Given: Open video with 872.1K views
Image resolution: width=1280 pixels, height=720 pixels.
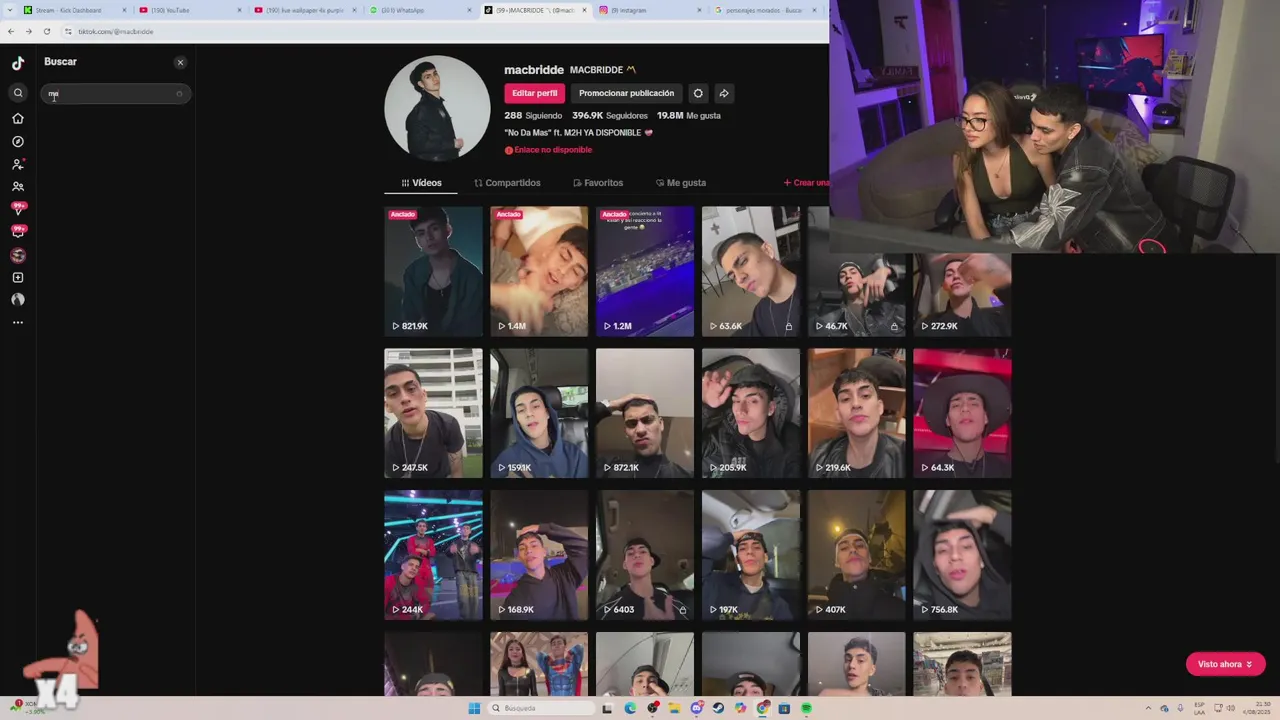Looking at the screenshot, I should pos(645,413).
